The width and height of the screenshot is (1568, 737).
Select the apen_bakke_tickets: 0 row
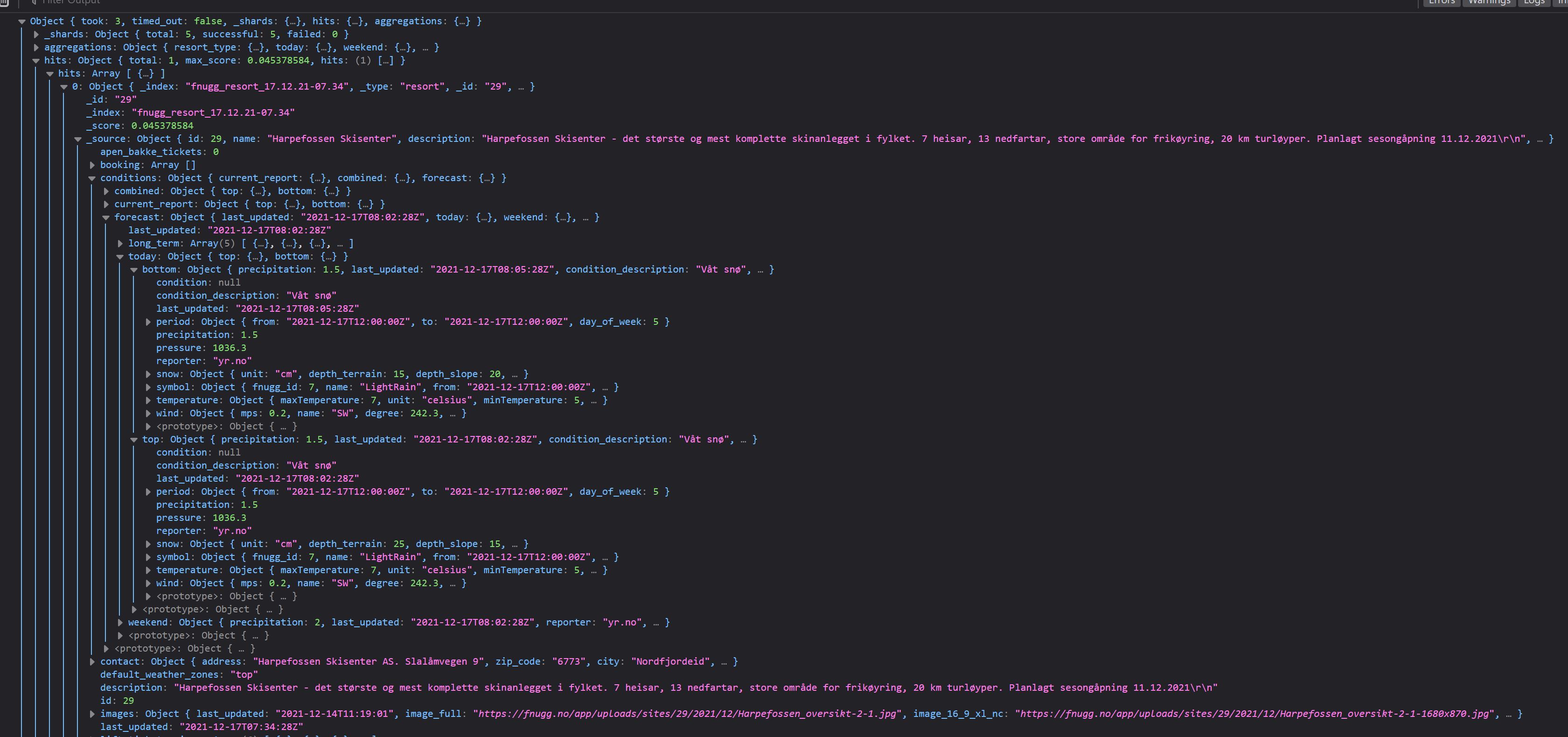160,152
